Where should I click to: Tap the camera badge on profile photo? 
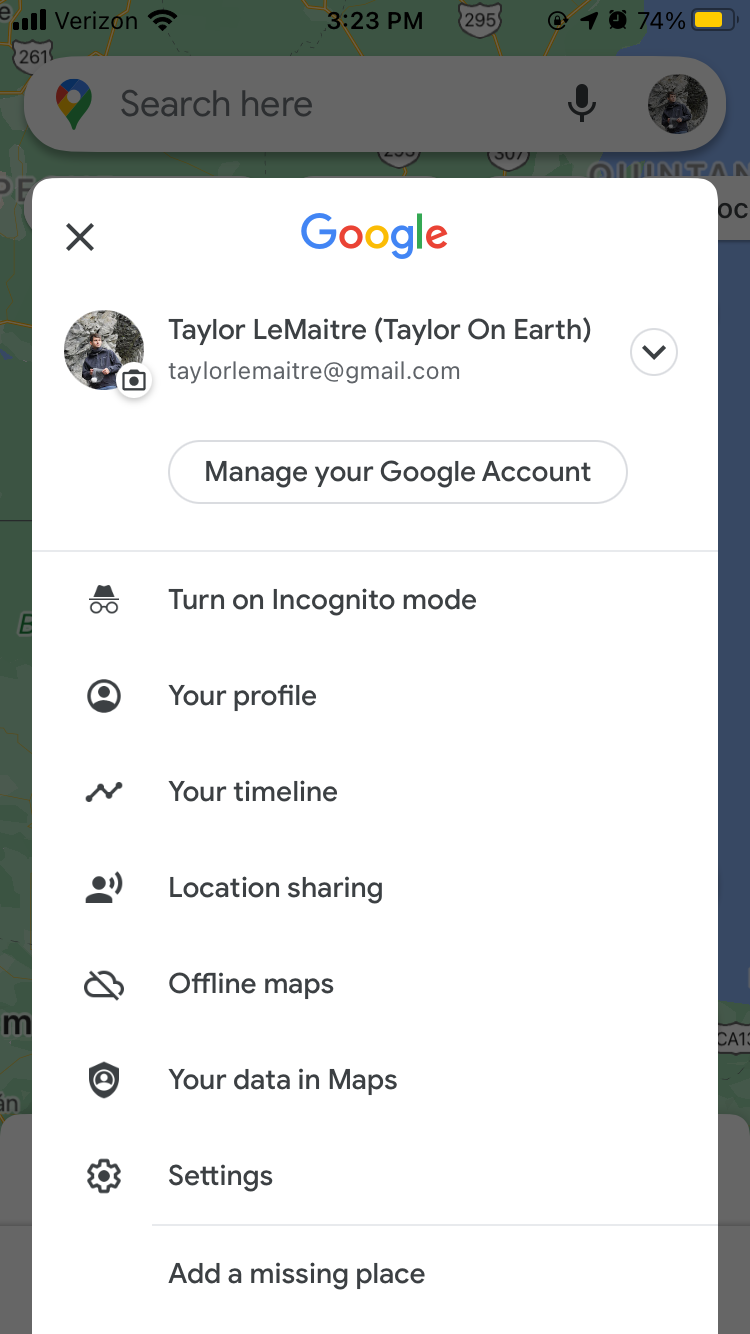tap(134, 381)
